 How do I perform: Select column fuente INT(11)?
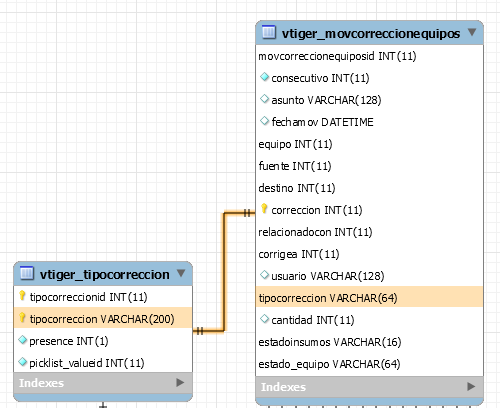coord(369,166)
